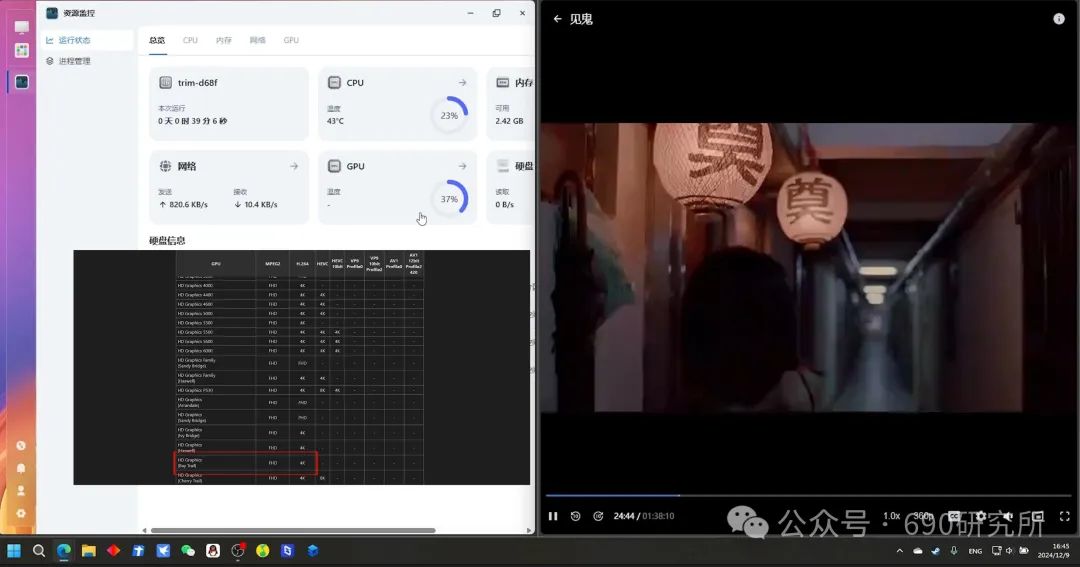Open the OneDrive cloud tray icon

[x=917, y=550]
